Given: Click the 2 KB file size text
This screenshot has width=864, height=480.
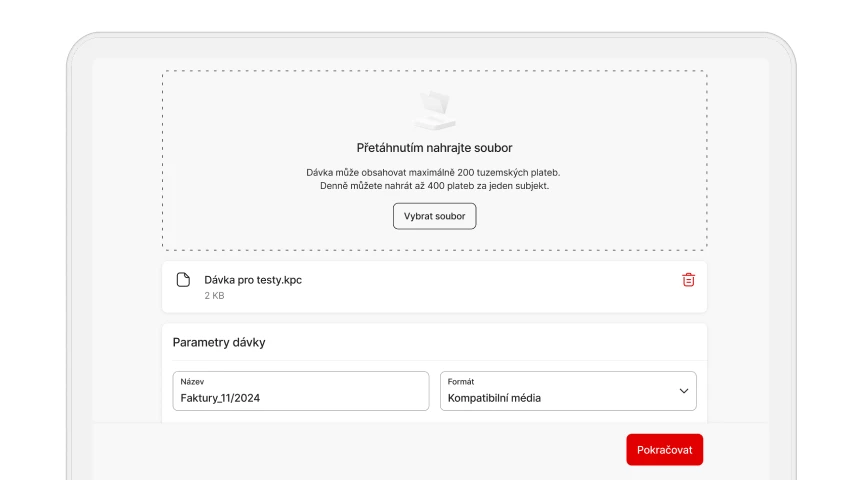Looking at the screenshot, I should 214,296.
